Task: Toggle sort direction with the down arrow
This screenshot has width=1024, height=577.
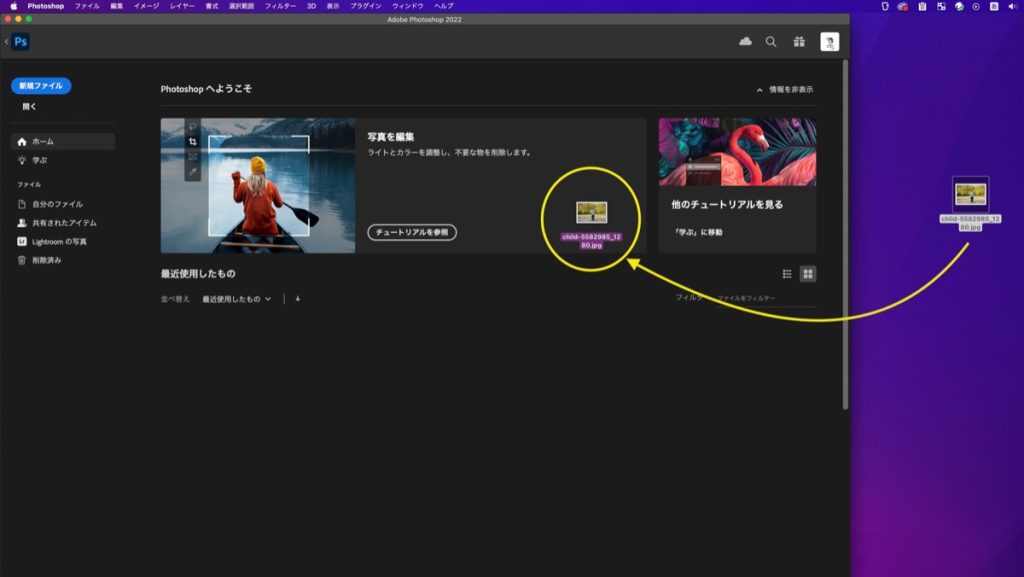Action: coord(298,299)
